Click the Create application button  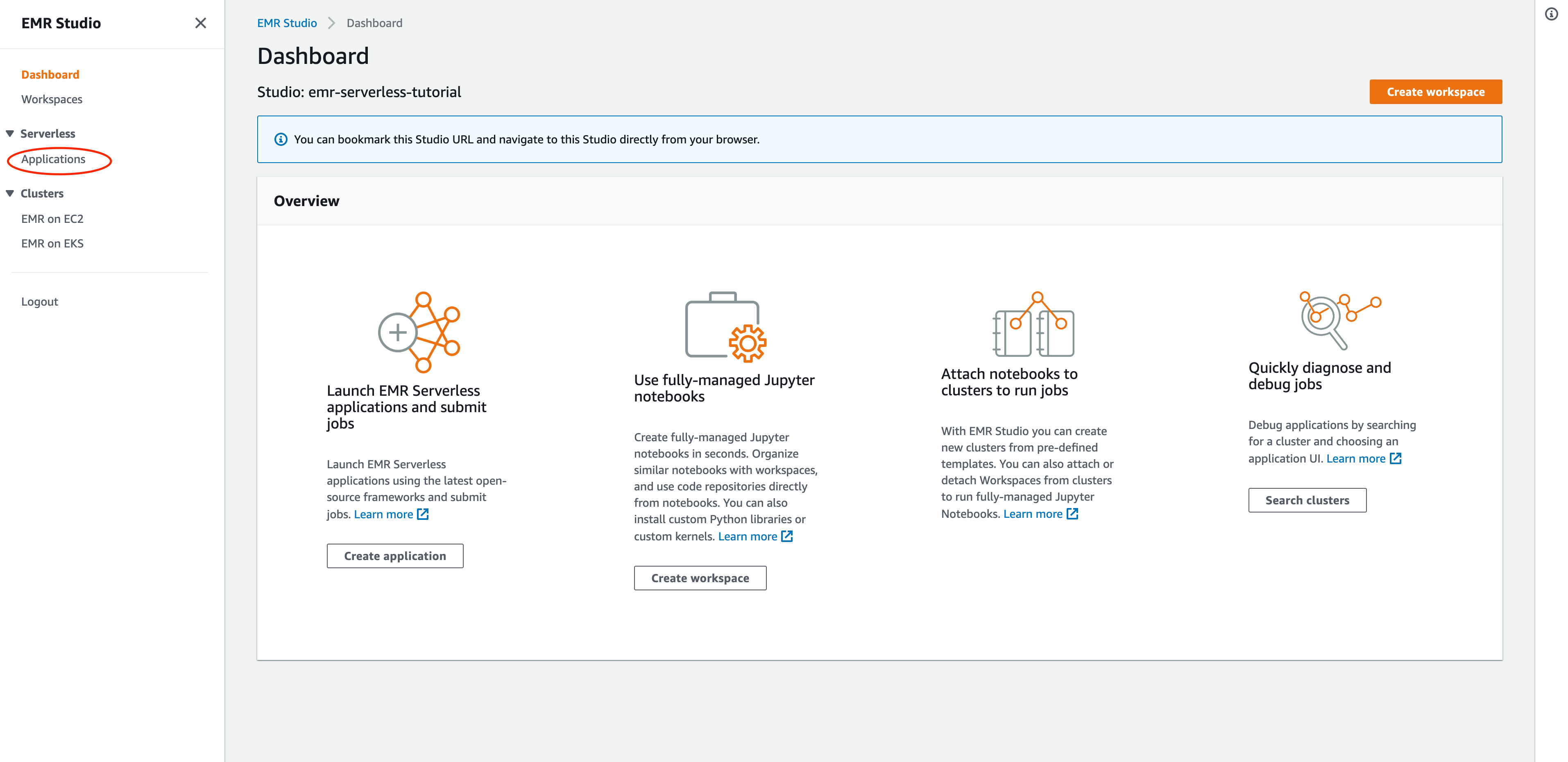click(394, 556)
